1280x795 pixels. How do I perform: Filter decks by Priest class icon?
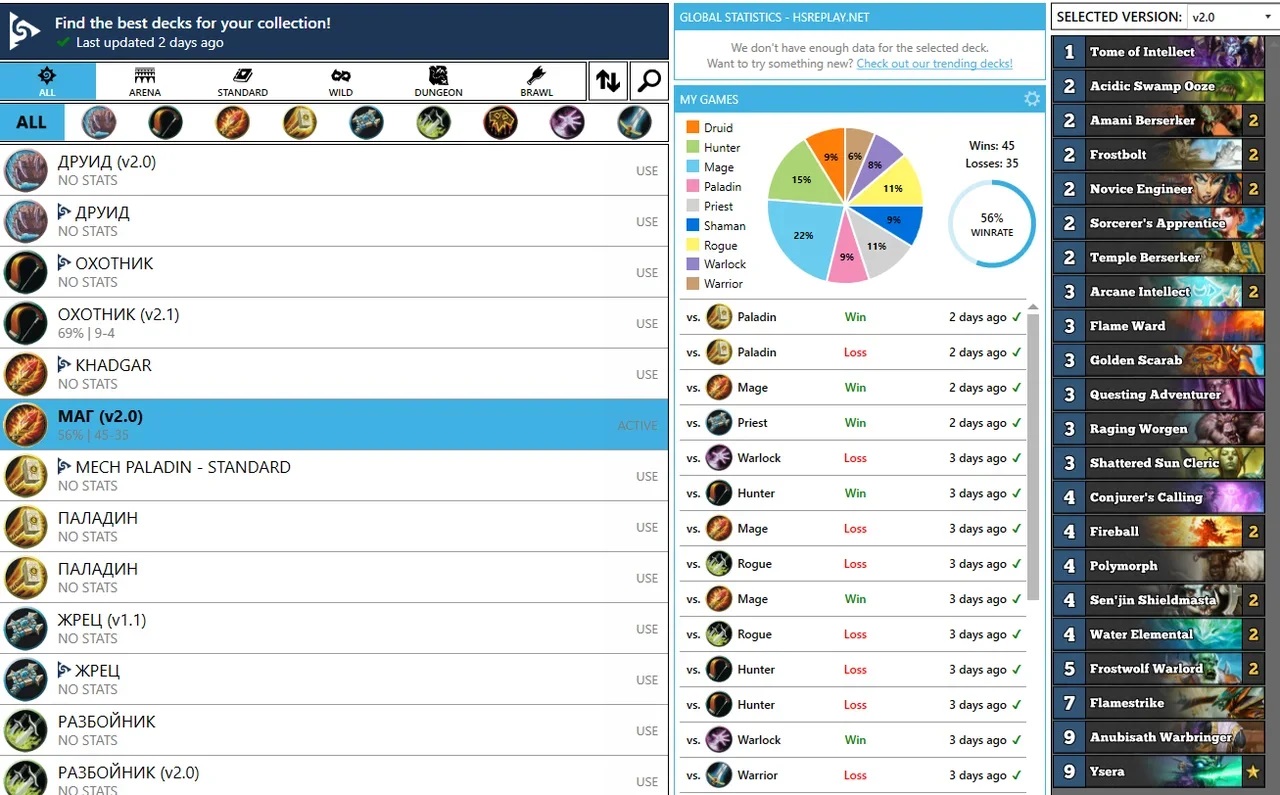(x=366, y=122)
